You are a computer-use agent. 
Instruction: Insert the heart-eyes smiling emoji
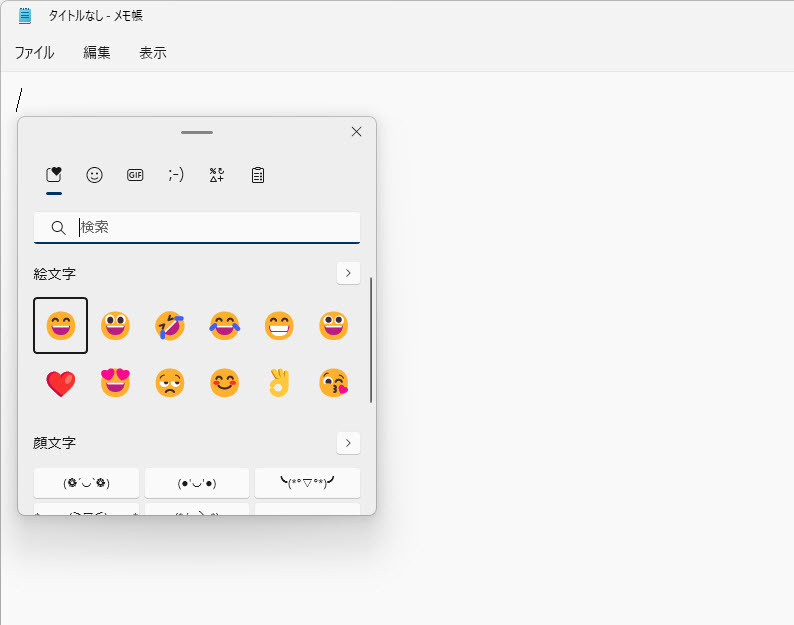click(115, 383)
